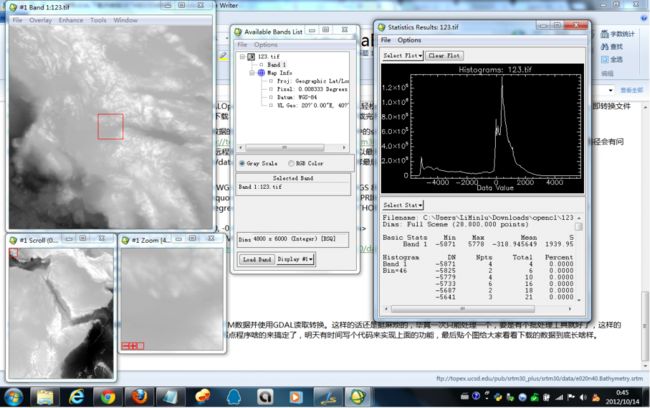Click the clock showing 0:45
Screen dimensions: 650x408
(622, 392)
